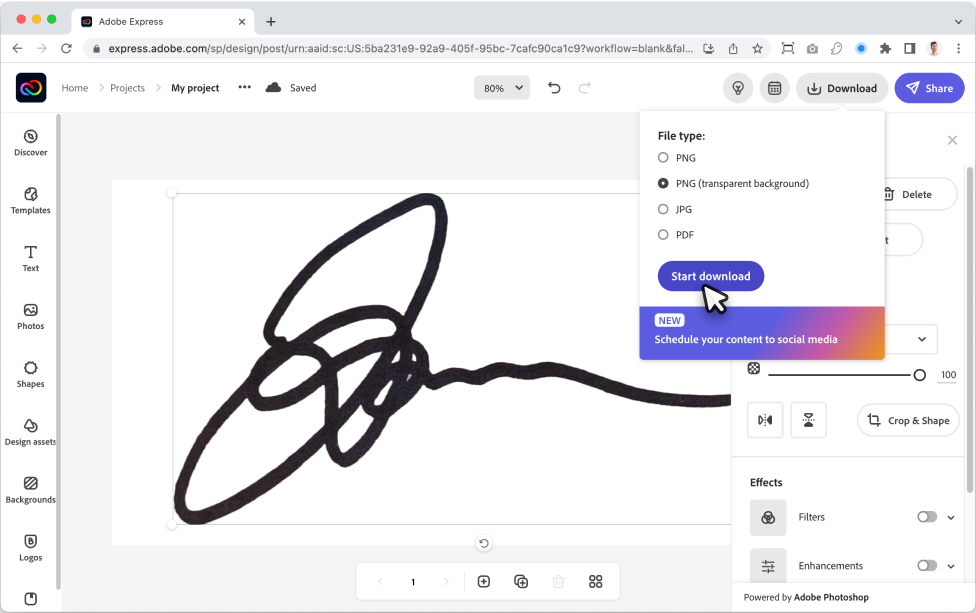This screenshot has width=976, height=613.
Task: Expand the Enhancements options chevron
Action: 951,566
